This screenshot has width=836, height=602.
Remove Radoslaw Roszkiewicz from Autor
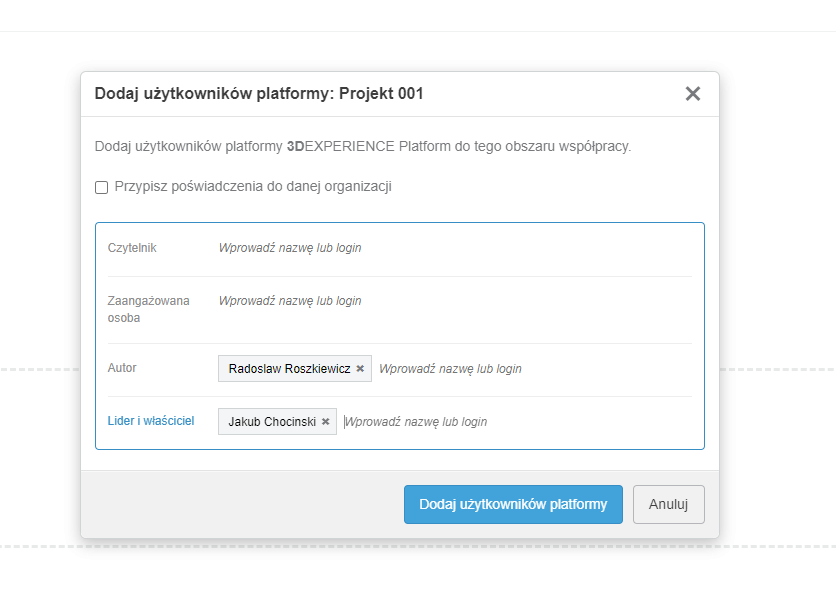[x=360, y=369]
